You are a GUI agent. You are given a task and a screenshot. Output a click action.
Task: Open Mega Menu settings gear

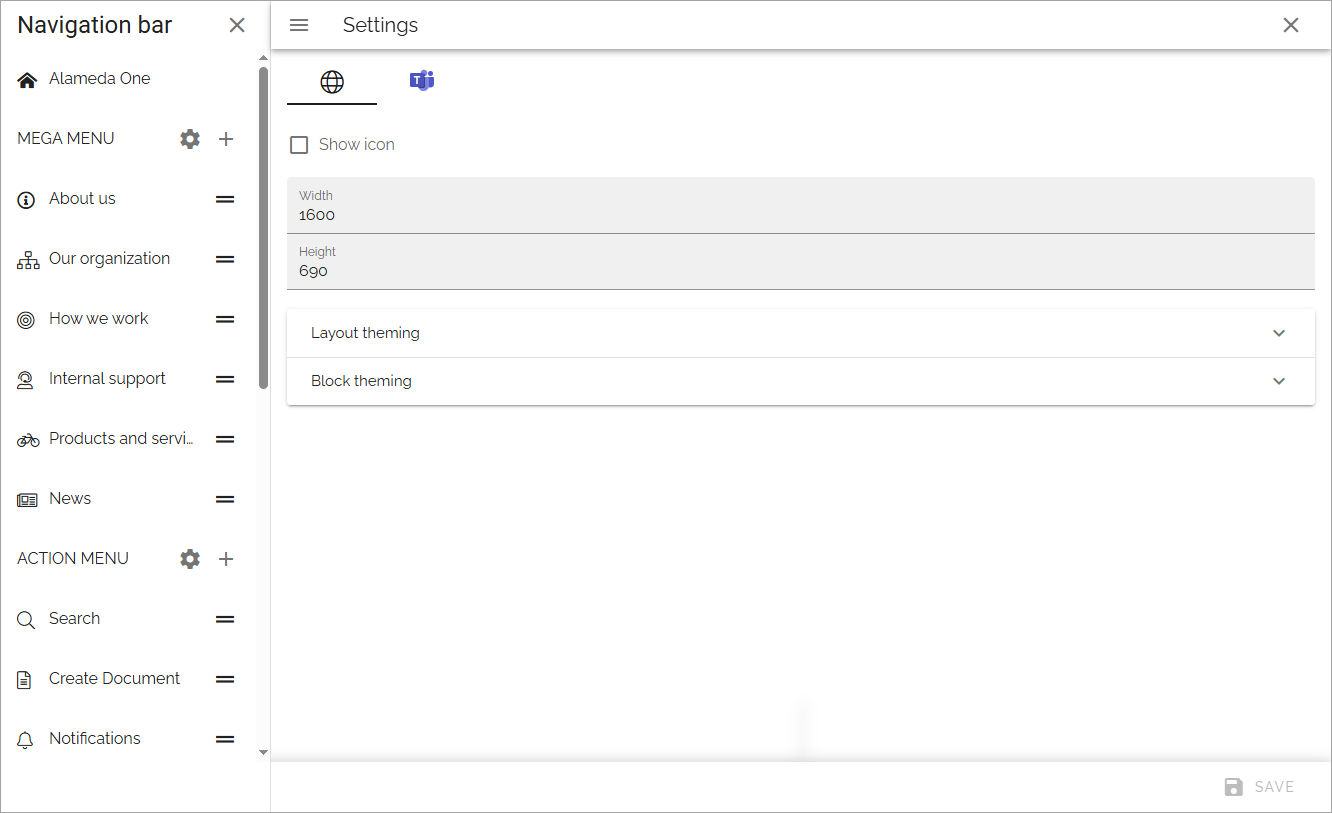tap(190, 139)
